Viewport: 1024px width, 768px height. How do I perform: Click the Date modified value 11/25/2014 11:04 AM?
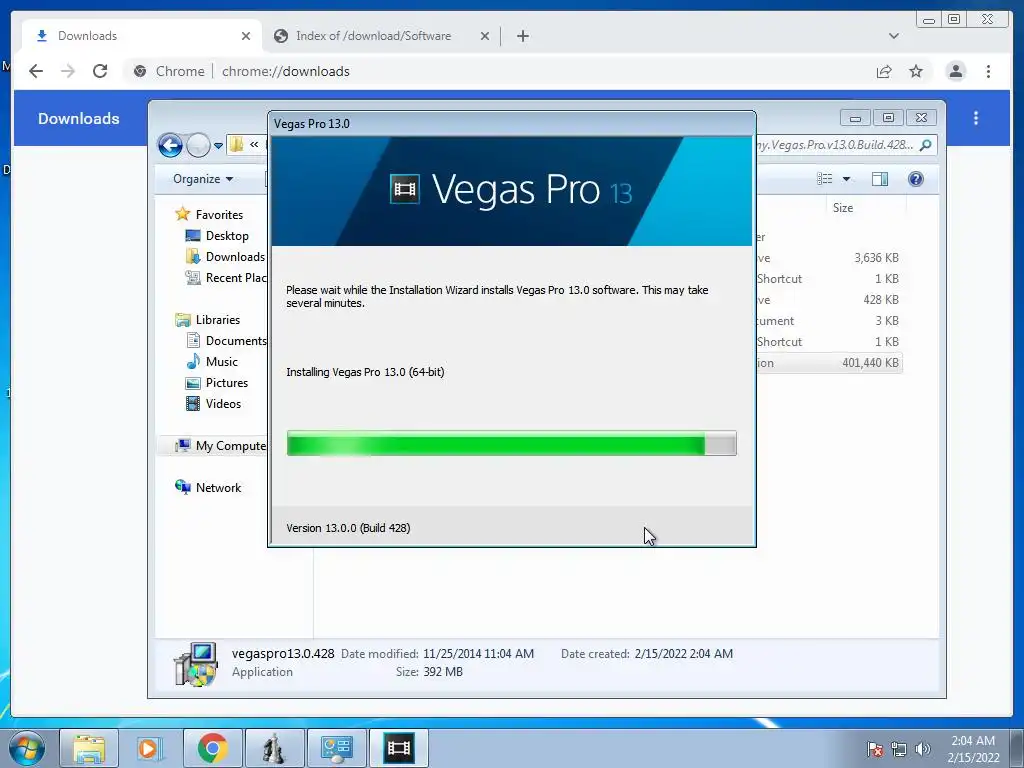(478, 654)
